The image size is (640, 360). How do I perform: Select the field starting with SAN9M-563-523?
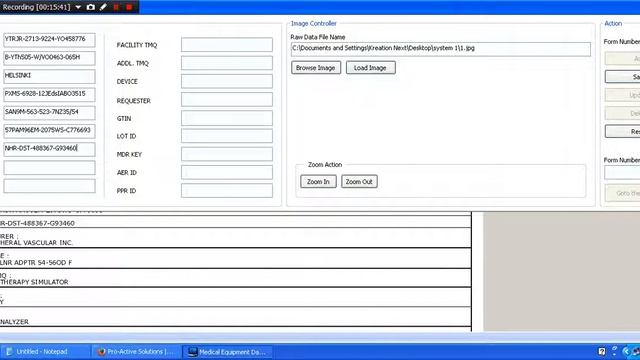pos(49,113)
